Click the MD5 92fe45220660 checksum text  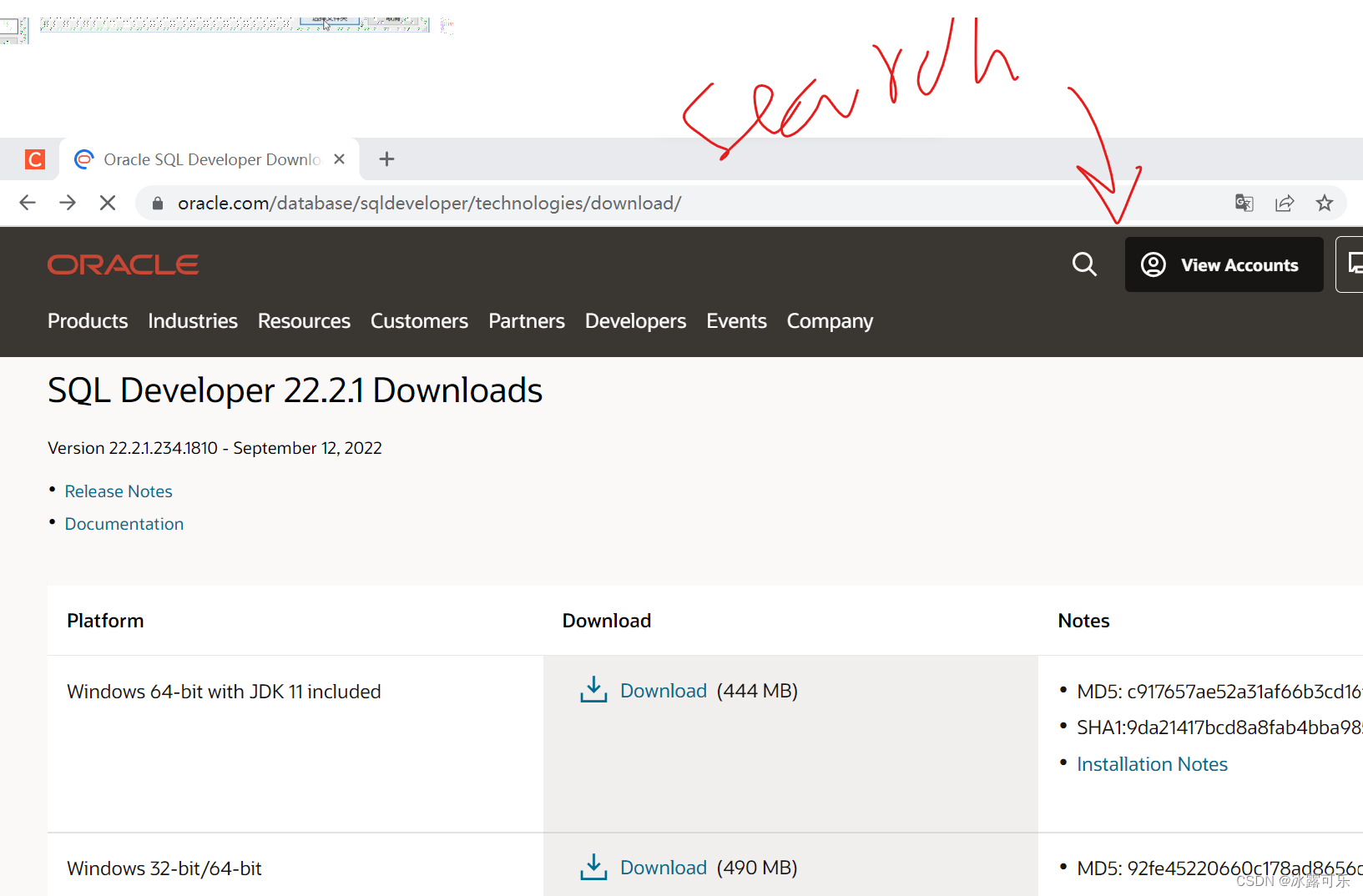pyautogui.click(x=1219, y=868)
